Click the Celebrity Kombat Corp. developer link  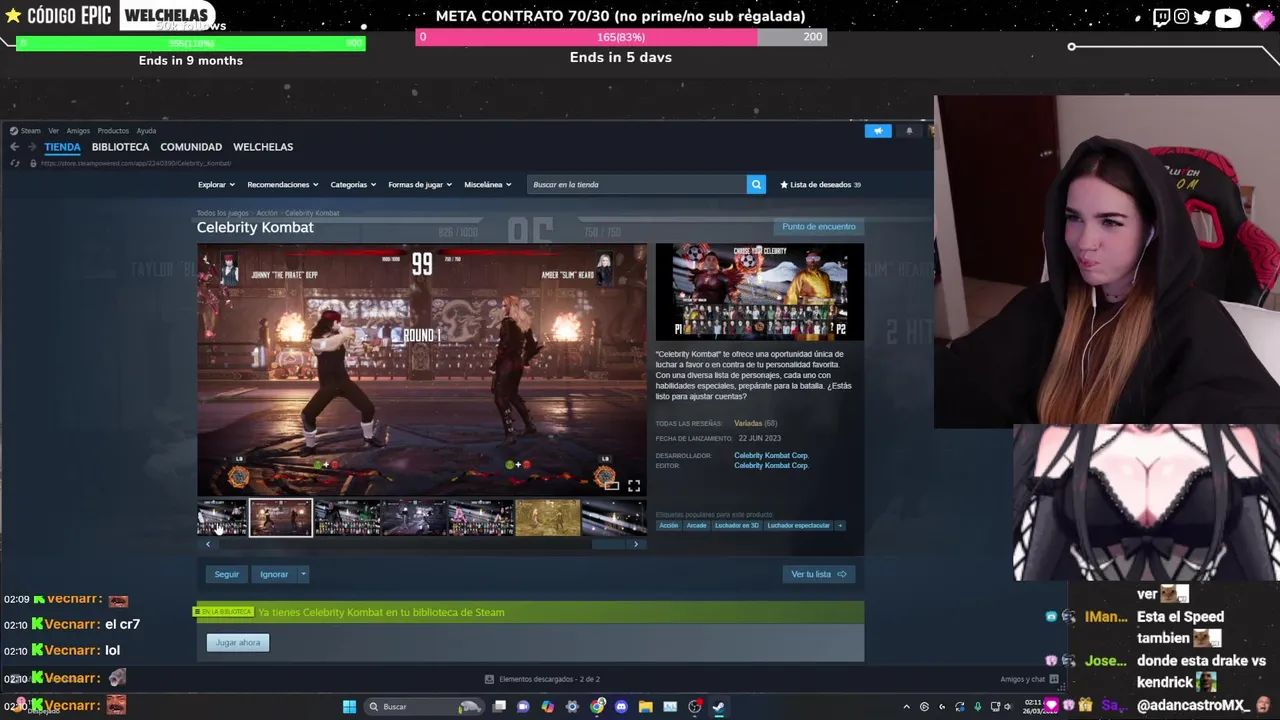pos(771,456)
